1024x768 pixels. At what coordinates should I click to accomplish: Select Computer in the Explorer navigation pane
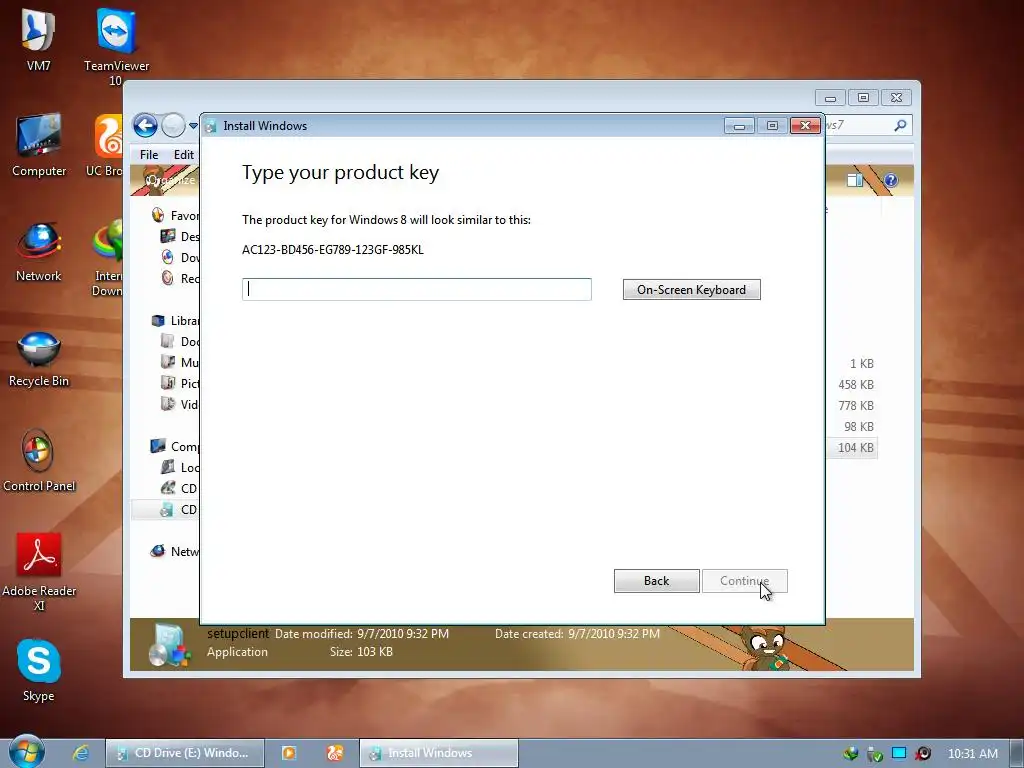(174, 447)
